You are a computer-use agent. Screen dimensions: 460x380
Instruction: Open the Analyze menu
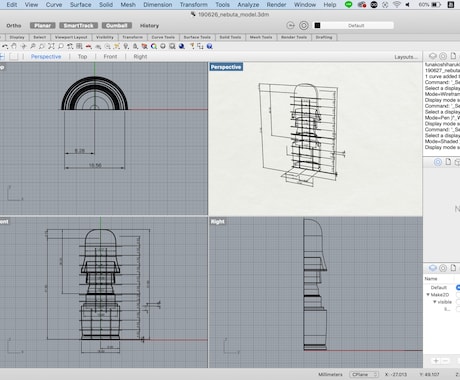(248, 5)
